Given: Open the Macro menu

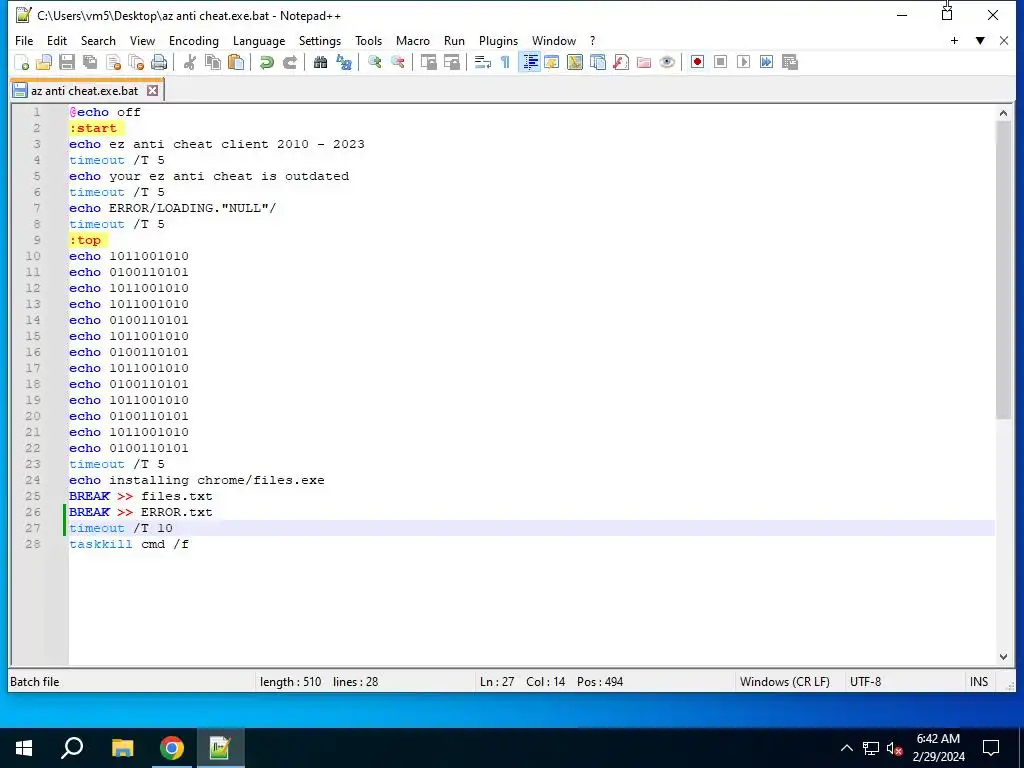Looking at the screenshot, I should tap(413, 40).
